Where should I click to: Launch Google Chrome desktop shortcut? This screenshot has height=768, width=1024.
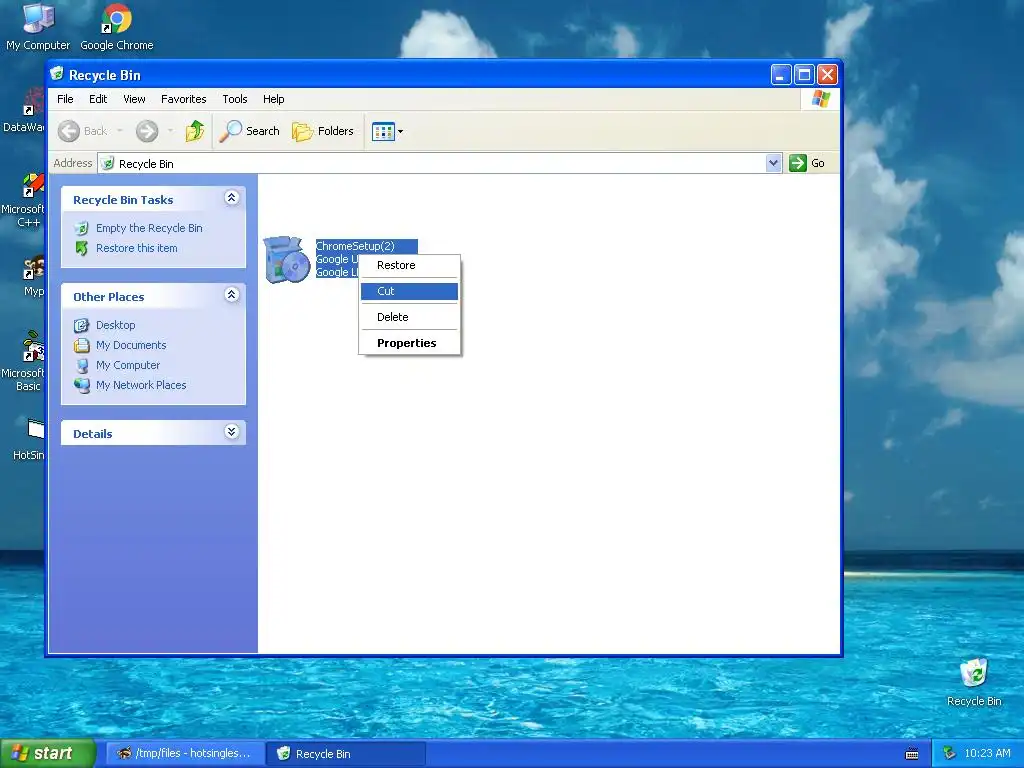point(117,27)
